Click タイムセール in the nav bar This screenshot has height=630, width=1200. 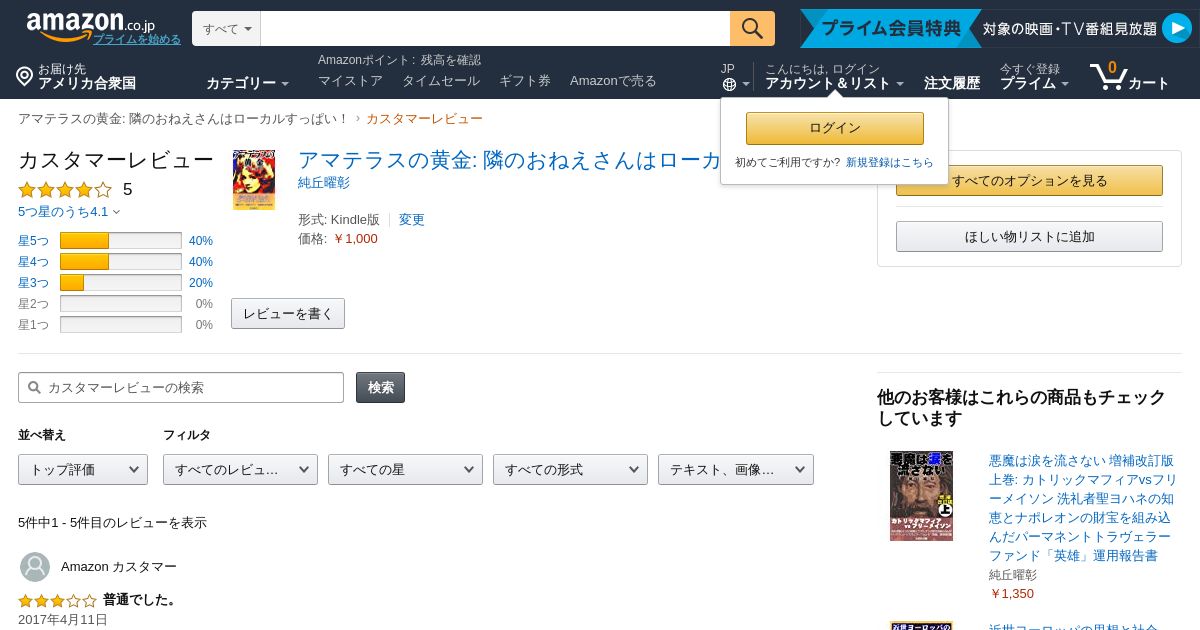[441, 81]
